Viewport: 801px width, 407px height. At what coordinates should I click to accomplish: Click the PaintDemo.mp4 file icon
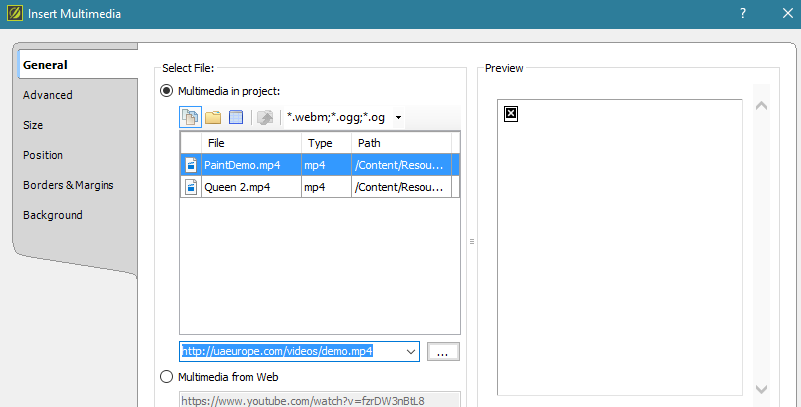[x=191, y=165]
